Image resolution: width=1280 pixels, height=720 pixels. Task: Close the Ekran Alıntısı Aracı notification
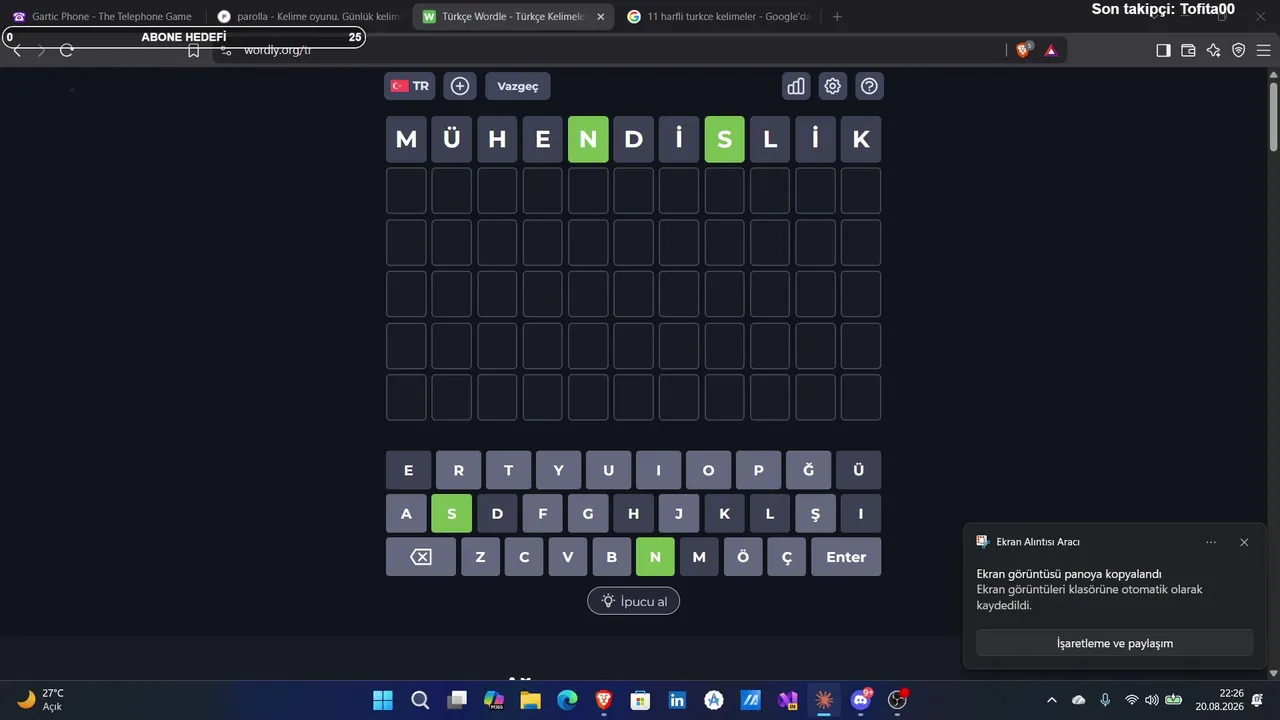(1244, 542)
